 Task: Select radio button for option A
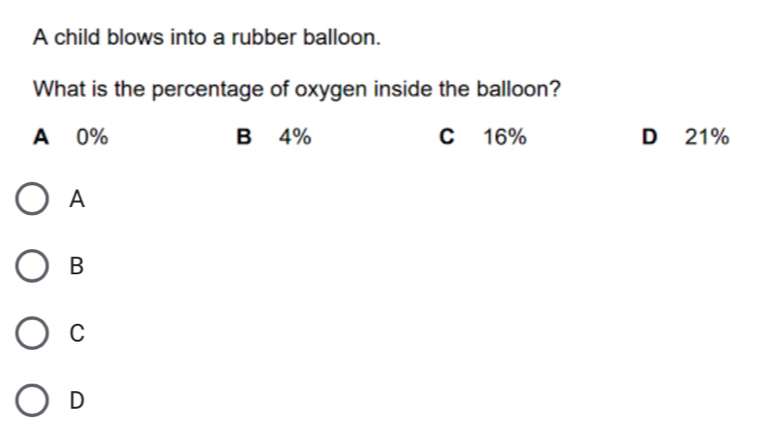[33, 199]
